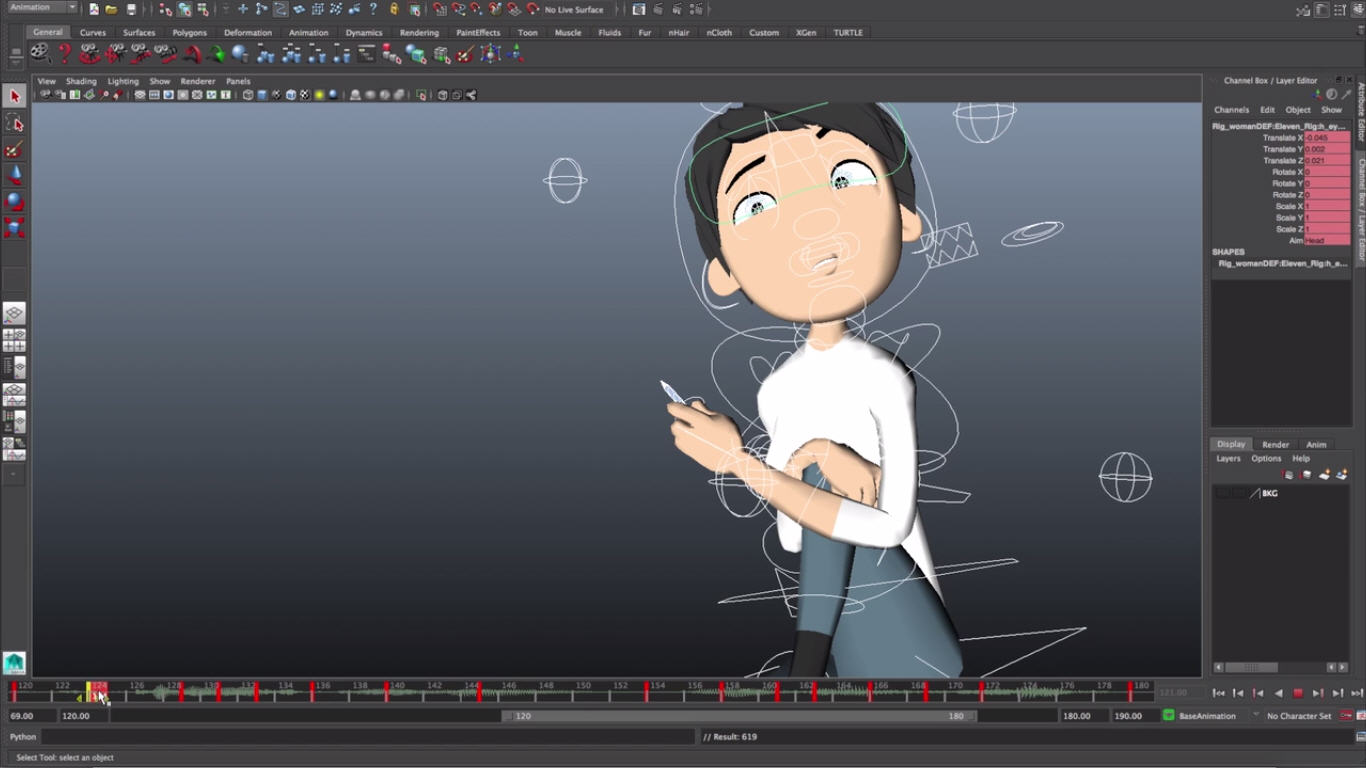This screenshot has width=1366, height=768.
Task: Click the lock icon in status line
Action: point(394,9)
